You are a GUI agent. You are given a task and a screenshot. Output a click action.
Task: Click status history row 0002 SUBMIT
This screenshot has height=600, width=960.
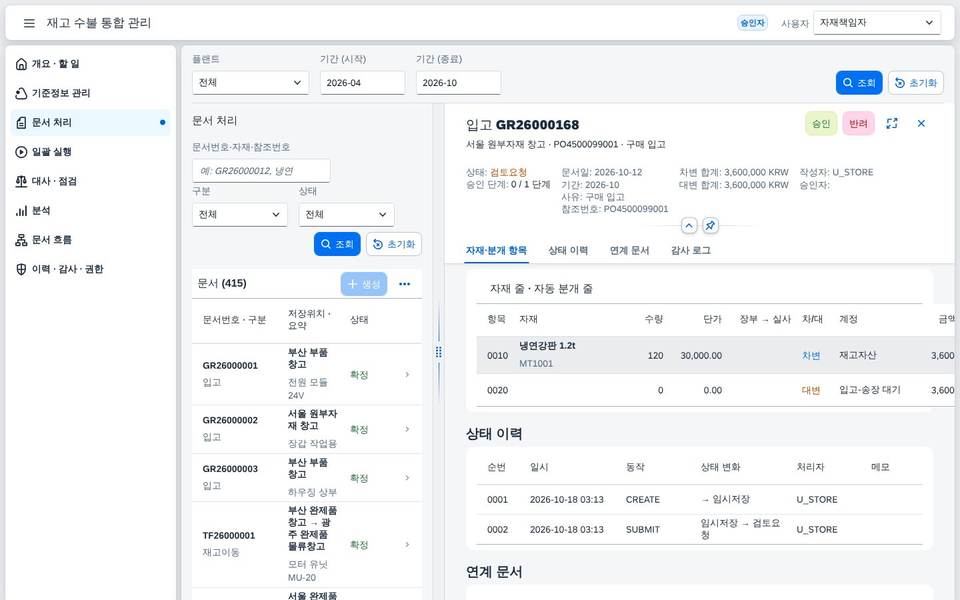click(699, 530)
